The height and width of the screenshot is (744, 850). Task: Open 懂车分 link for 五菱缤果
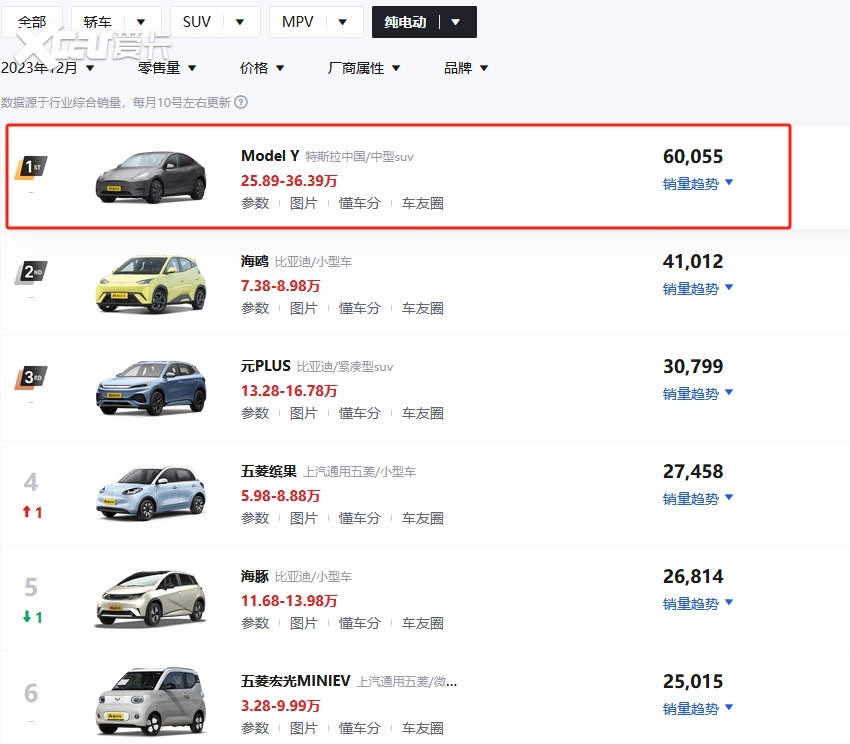pos(359,518)
